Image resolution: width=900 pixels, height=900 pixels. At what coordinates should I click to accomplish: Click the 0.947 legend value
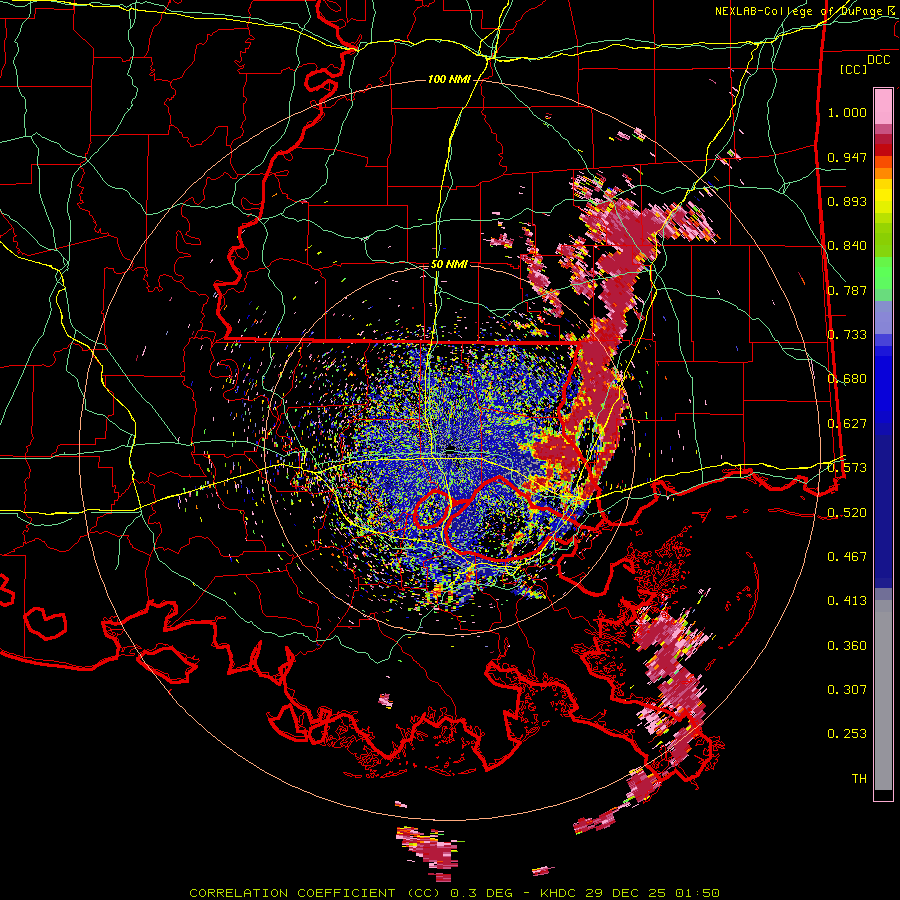tap(847, 157)
